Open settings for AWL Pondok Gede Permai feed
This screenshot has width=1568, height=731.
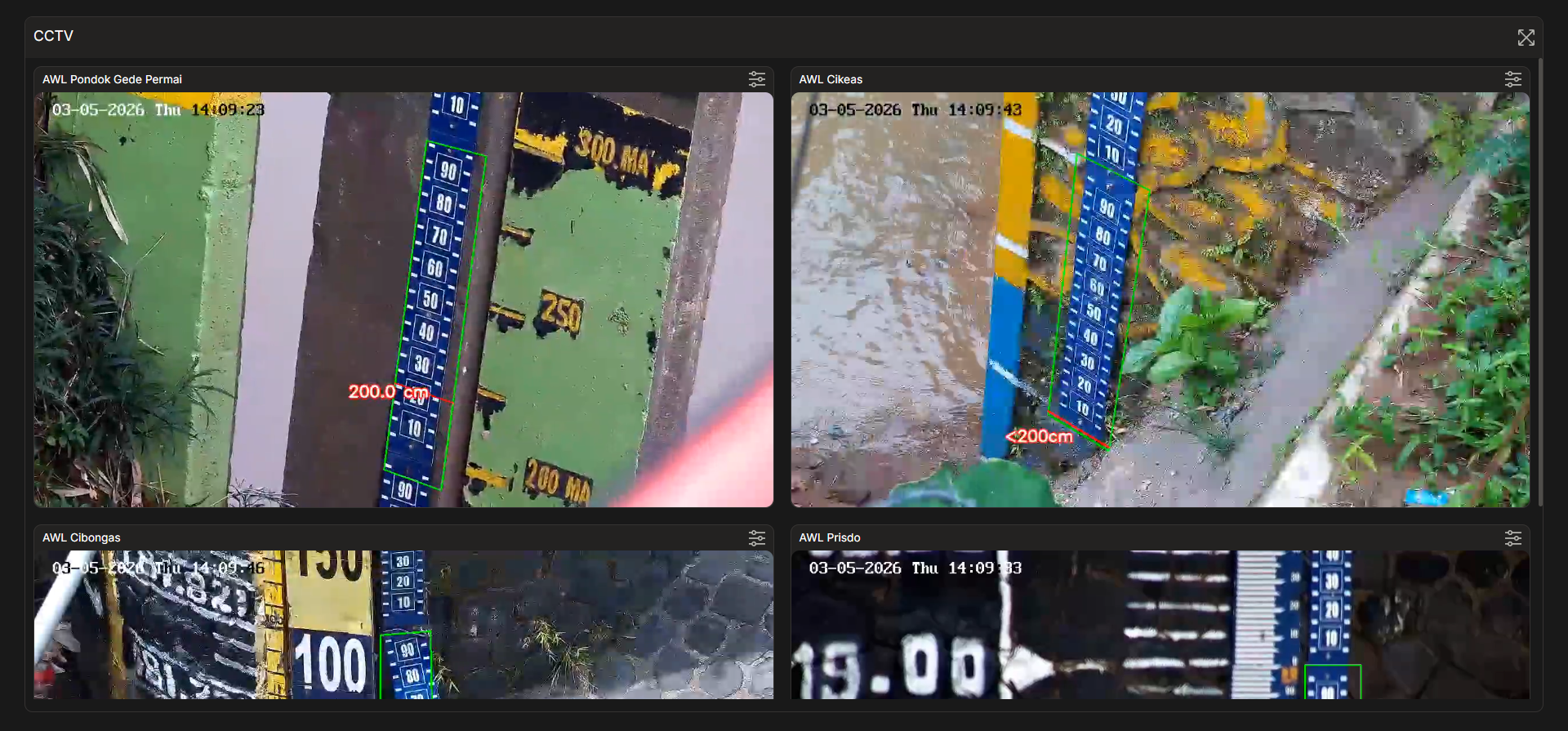[756, 79]
